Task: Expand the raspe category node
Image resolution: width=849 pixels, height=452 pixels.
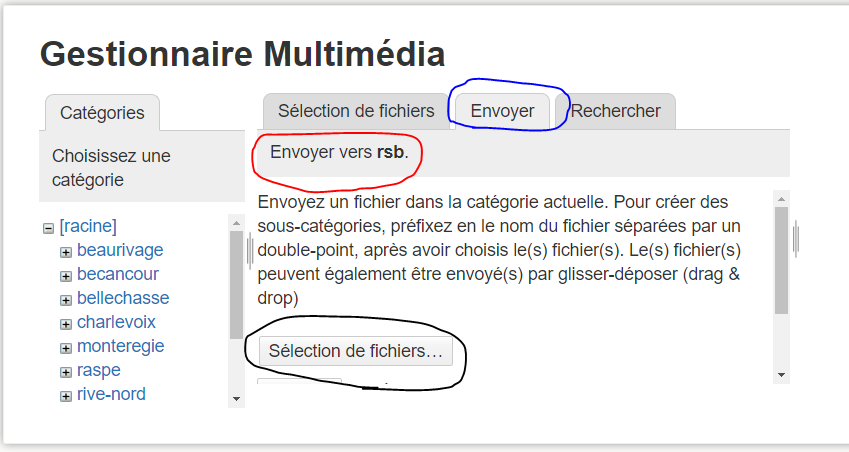Action: 66,372
